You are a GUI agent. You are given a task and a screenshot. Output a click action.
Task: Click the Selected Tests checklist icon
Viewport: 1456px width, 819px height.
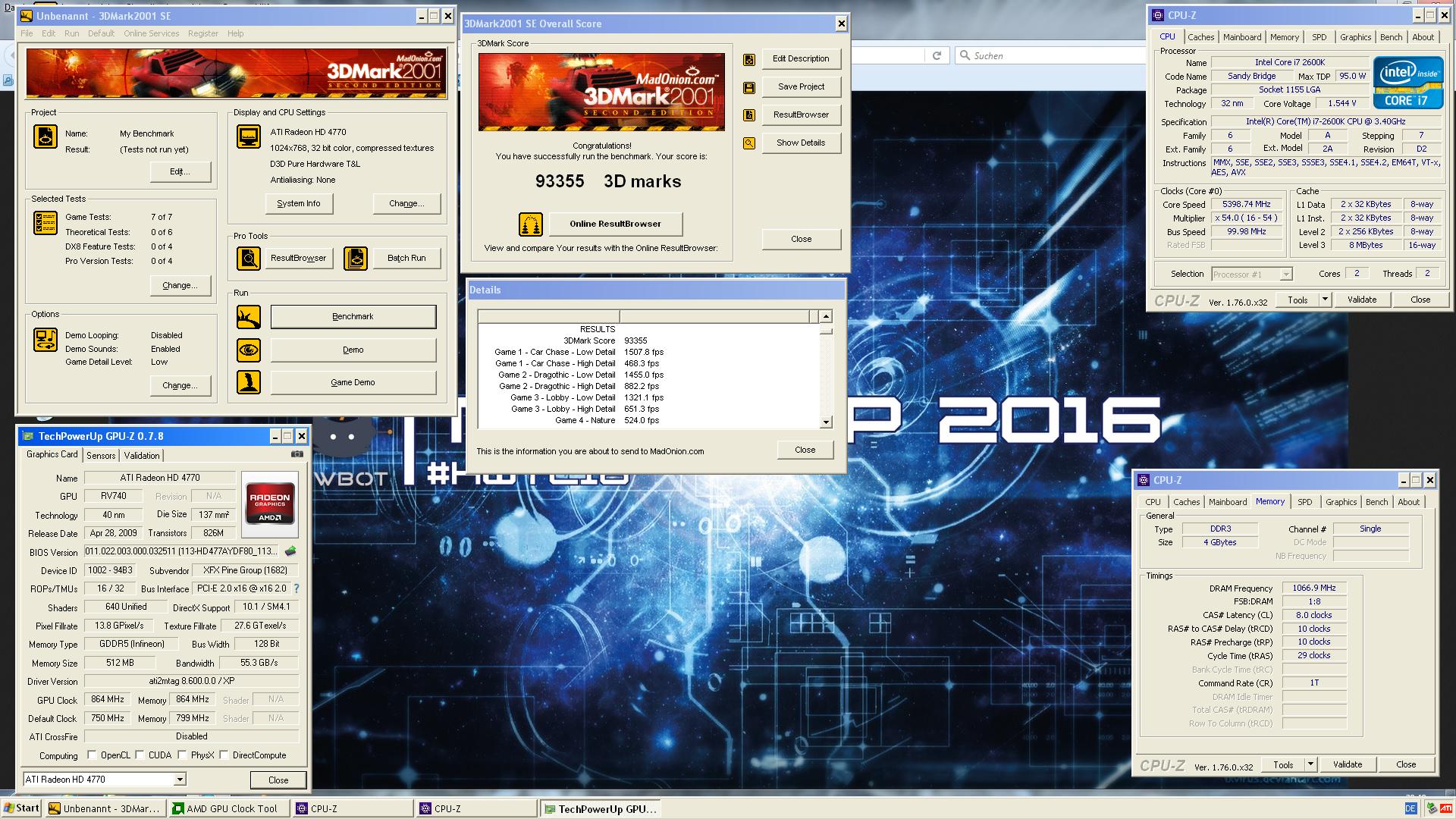click(x=45, y=223)
